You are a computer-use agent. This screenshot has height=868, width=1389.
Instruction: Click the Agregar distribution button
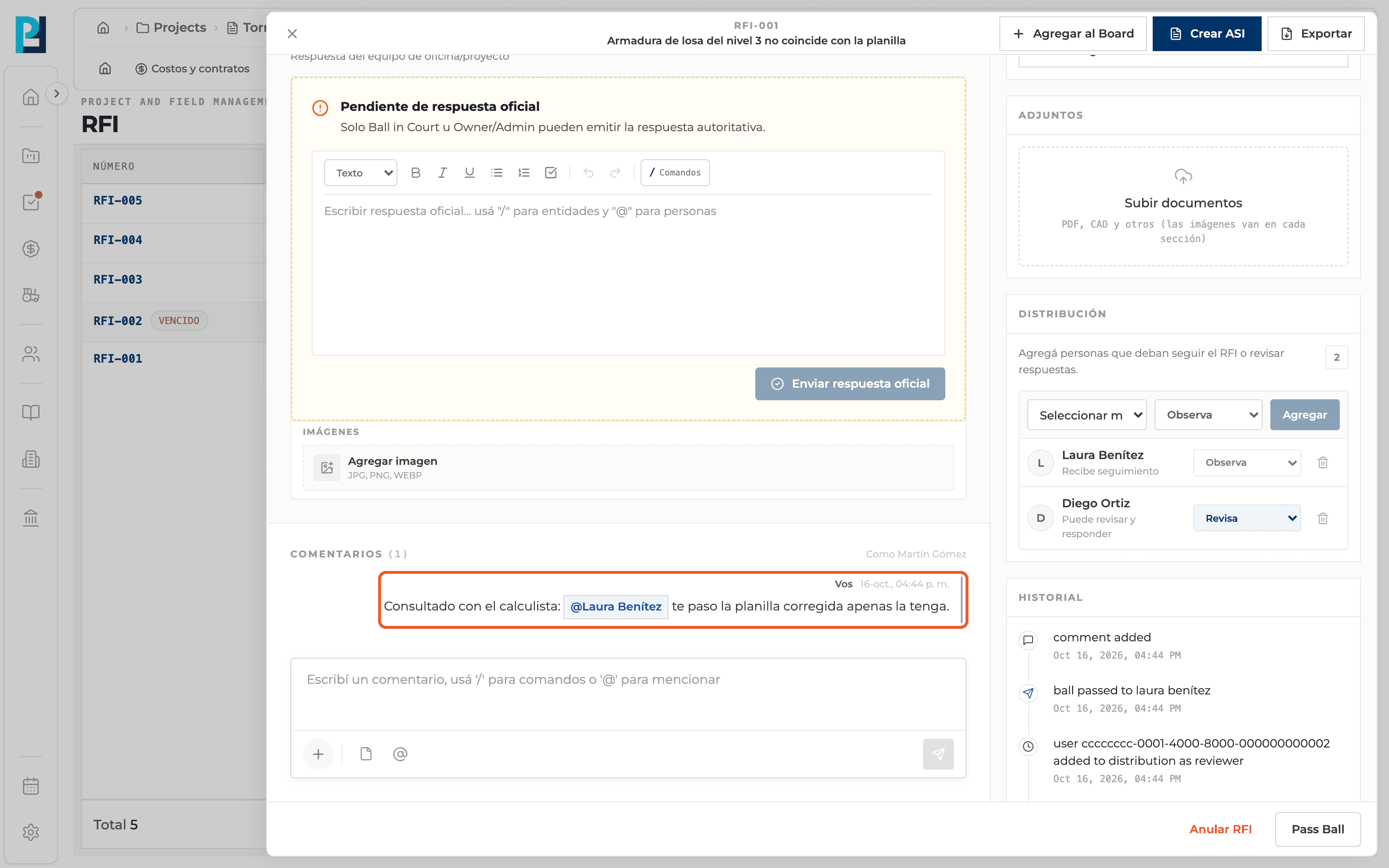point(1305,415)
